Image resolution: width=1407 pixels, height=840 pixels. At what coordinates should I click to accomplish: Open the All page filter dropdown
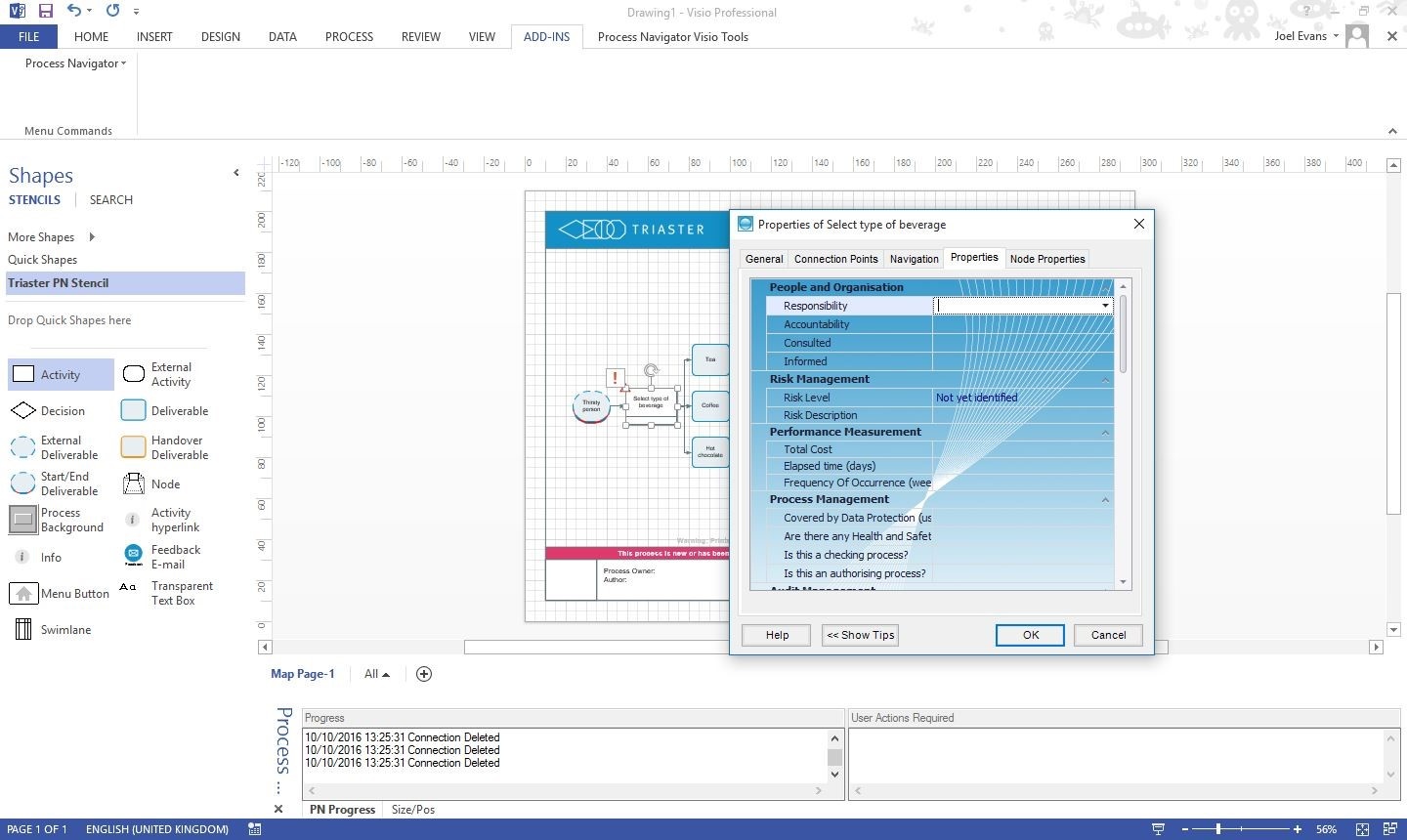click(376, 673)
